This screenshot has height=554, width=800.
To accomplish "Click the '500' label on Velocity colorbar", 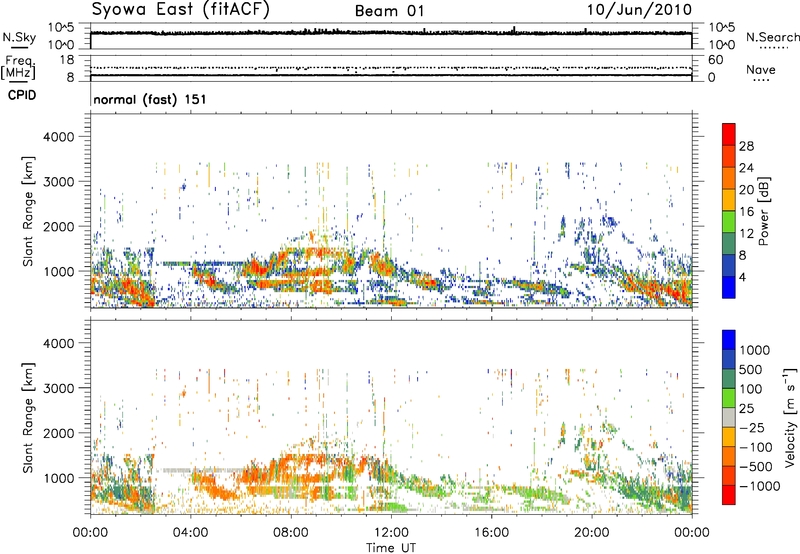I will click(750, 369).
